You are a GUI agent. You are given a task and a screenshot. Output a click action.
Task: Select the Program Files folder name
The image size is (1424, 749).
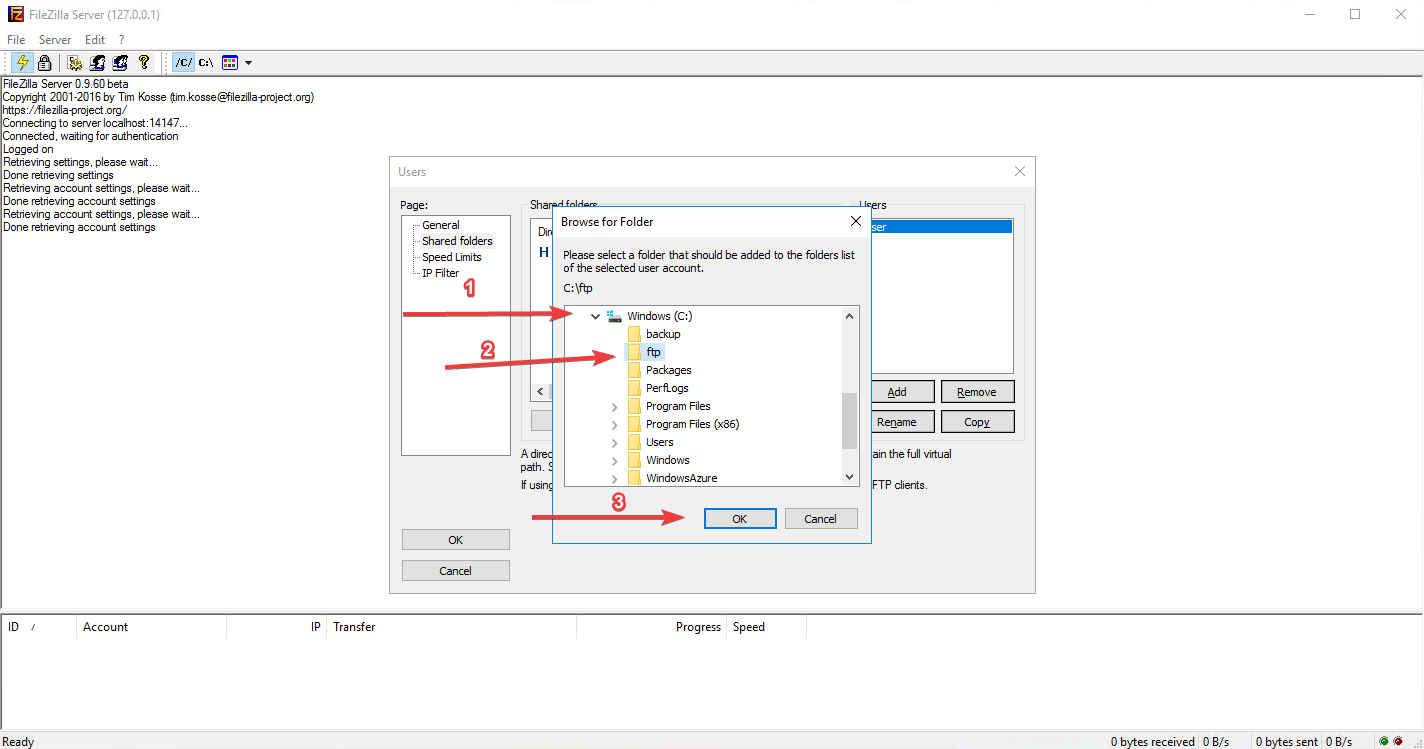point(678,406)
